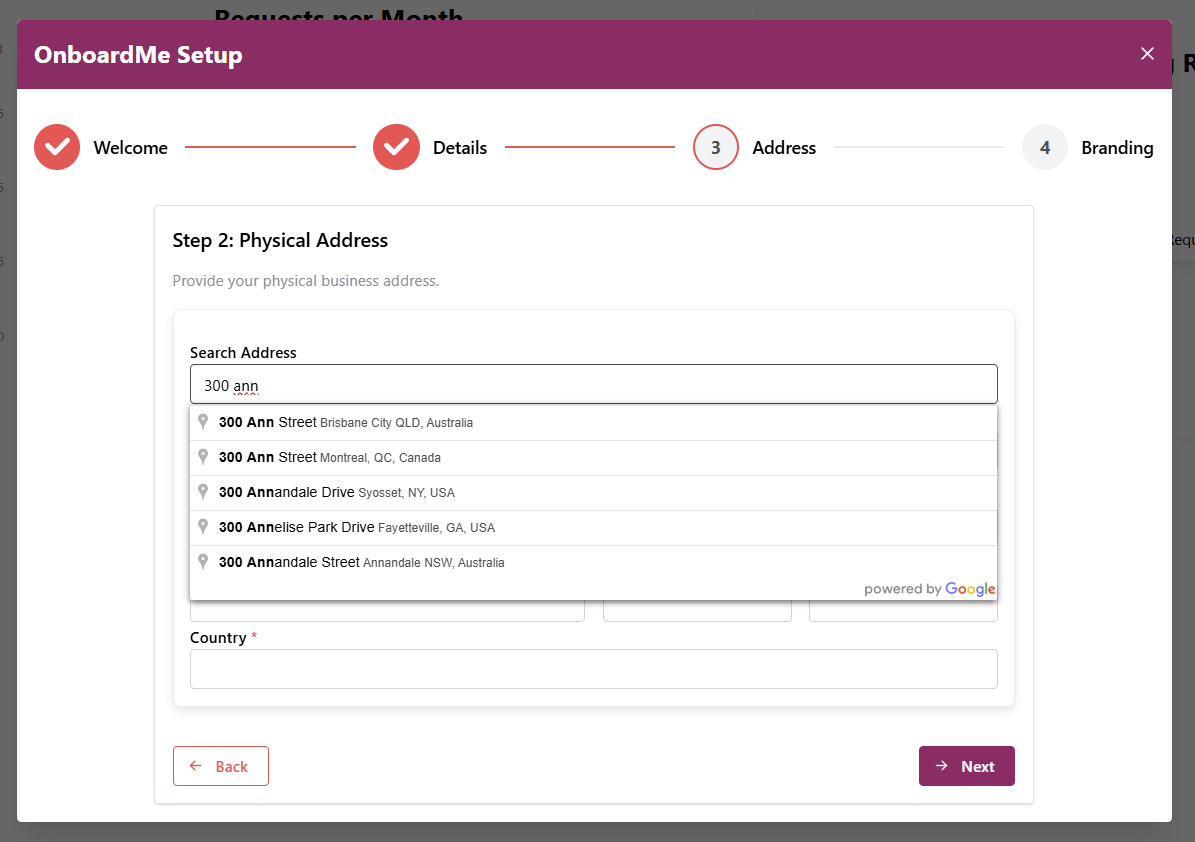Image resolution: width=1195 pixels, height=842 pixels.
Task: Click the Welcome step checkmark icon
Action: pyautogui.click(x=57, y=148)
